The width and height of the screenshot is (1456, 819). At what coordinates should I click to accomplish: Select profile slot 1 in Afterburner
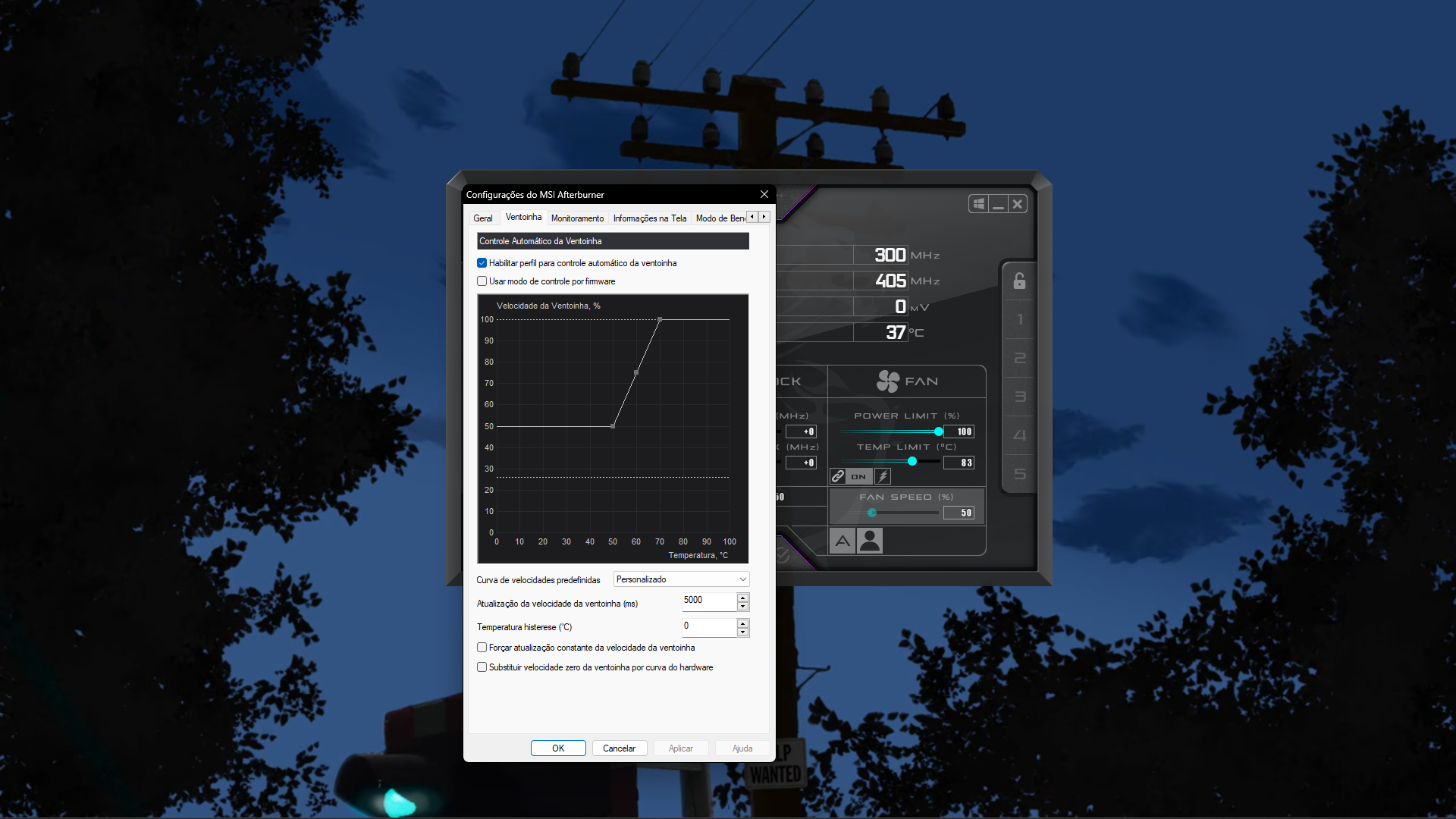(1020, 319)
